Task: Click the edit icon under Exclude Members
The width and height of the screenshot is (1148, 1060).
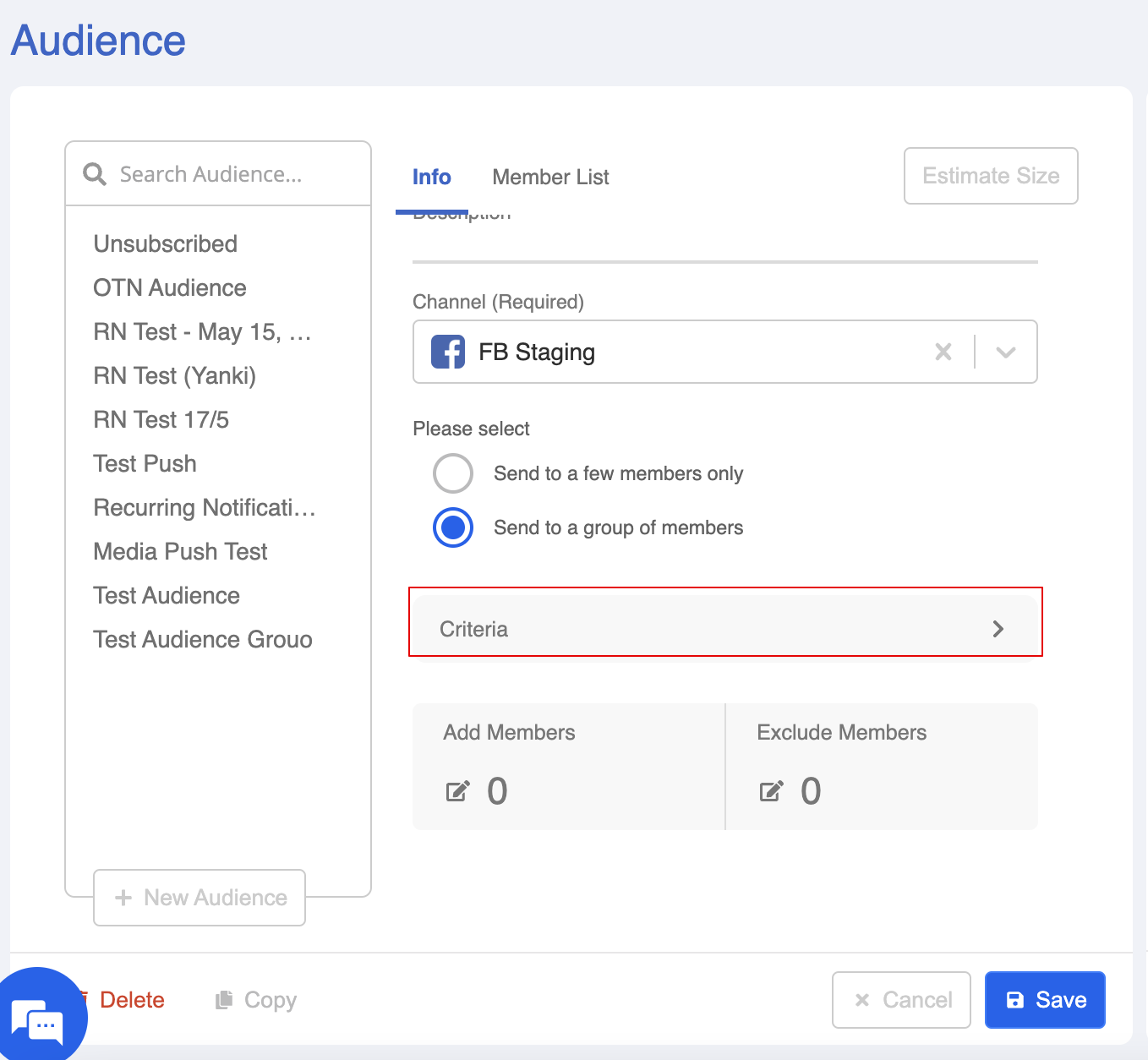Action: click(771, 791)
